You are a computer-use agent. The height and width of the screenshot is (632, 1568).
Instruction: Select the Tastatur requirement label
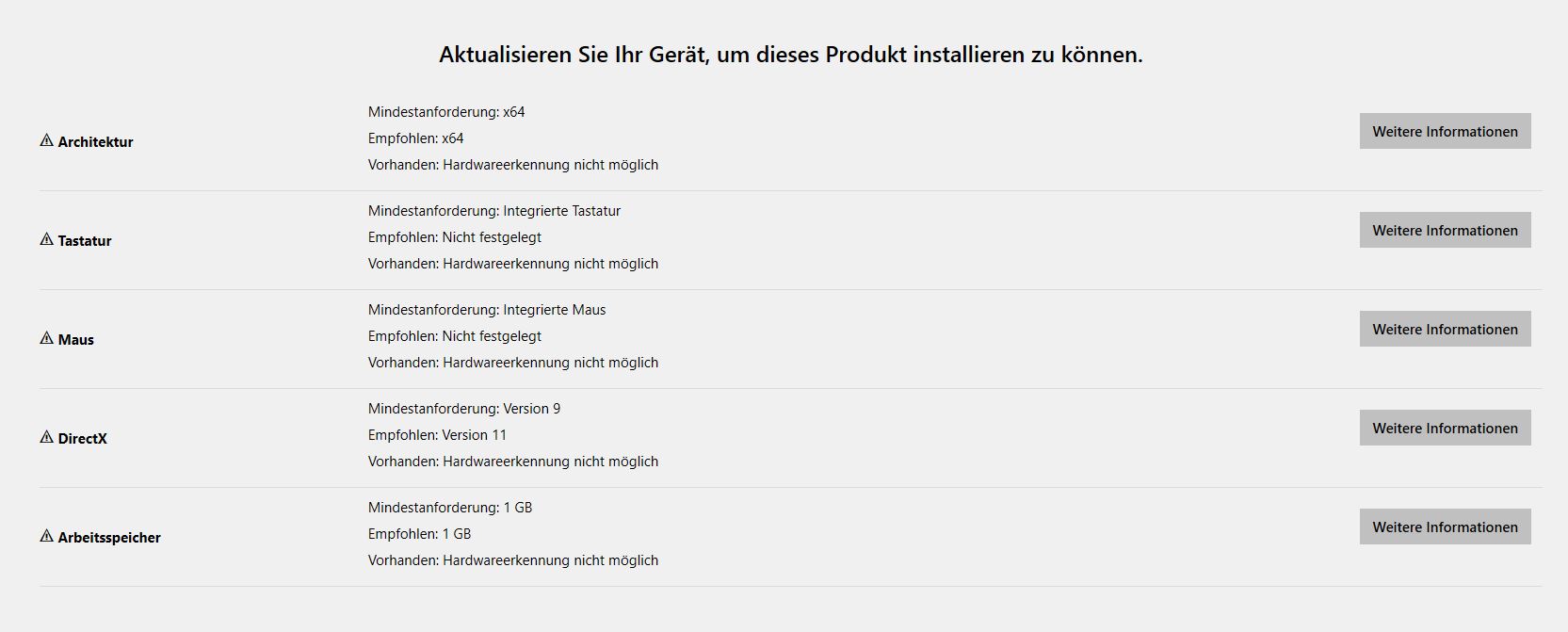point(85,241)
